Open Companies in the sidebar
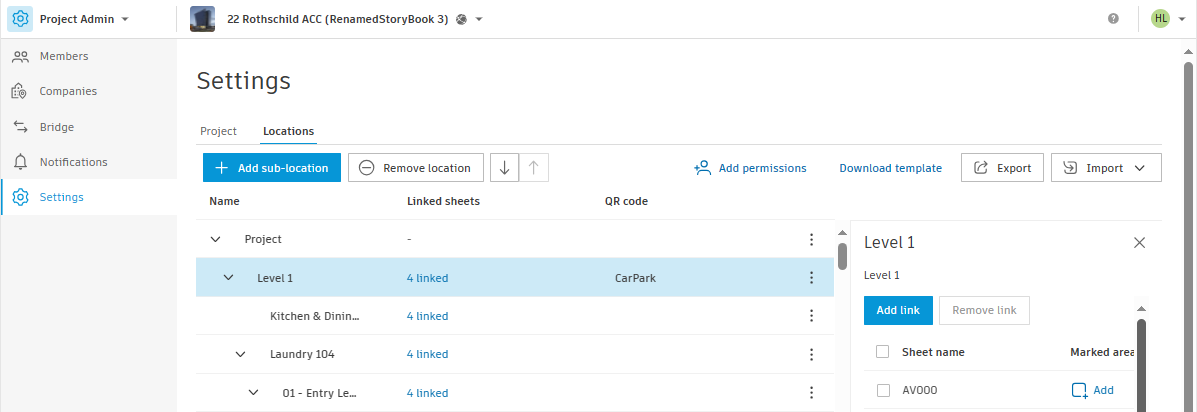The height and width of the screenshot is (412, 1197). click(x=68, y=91)
